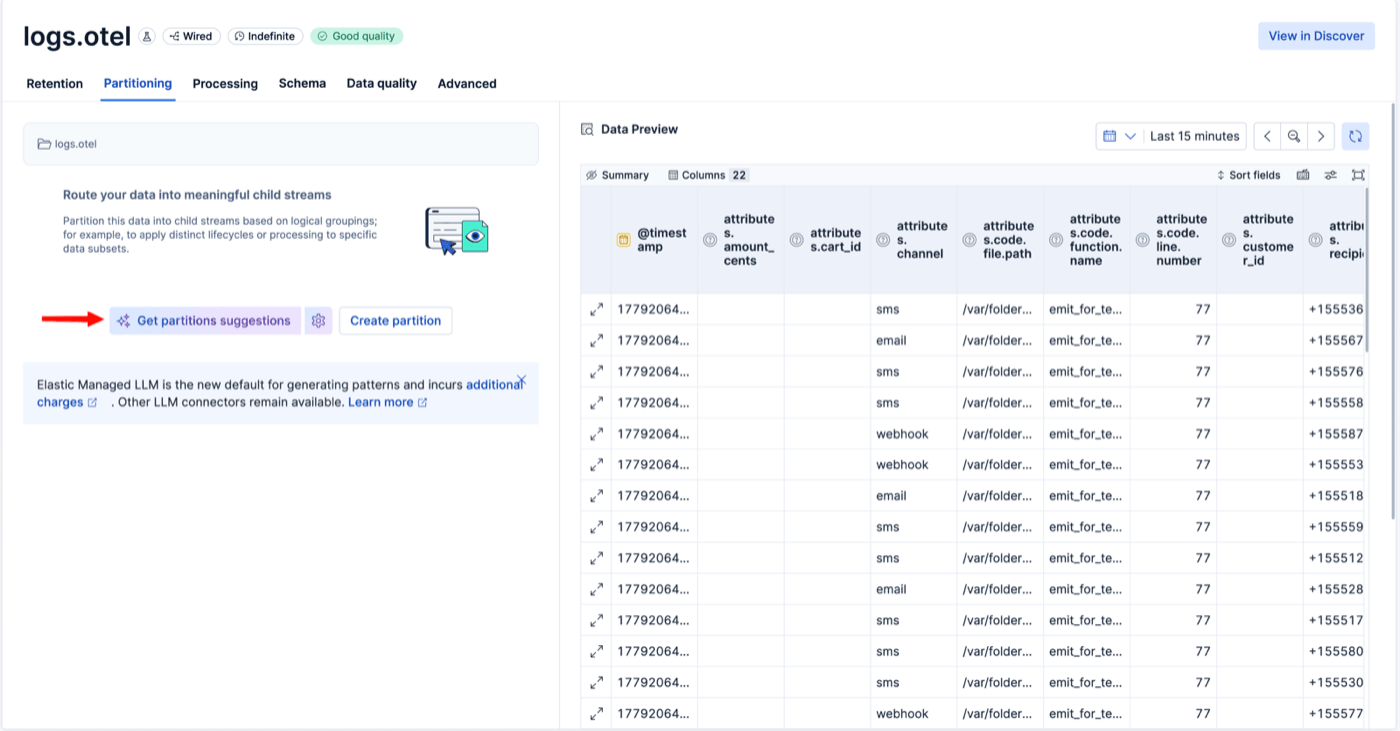Click View in Discover button
The height and width of the screenshot is (731, 1400).
[1316, 36]
